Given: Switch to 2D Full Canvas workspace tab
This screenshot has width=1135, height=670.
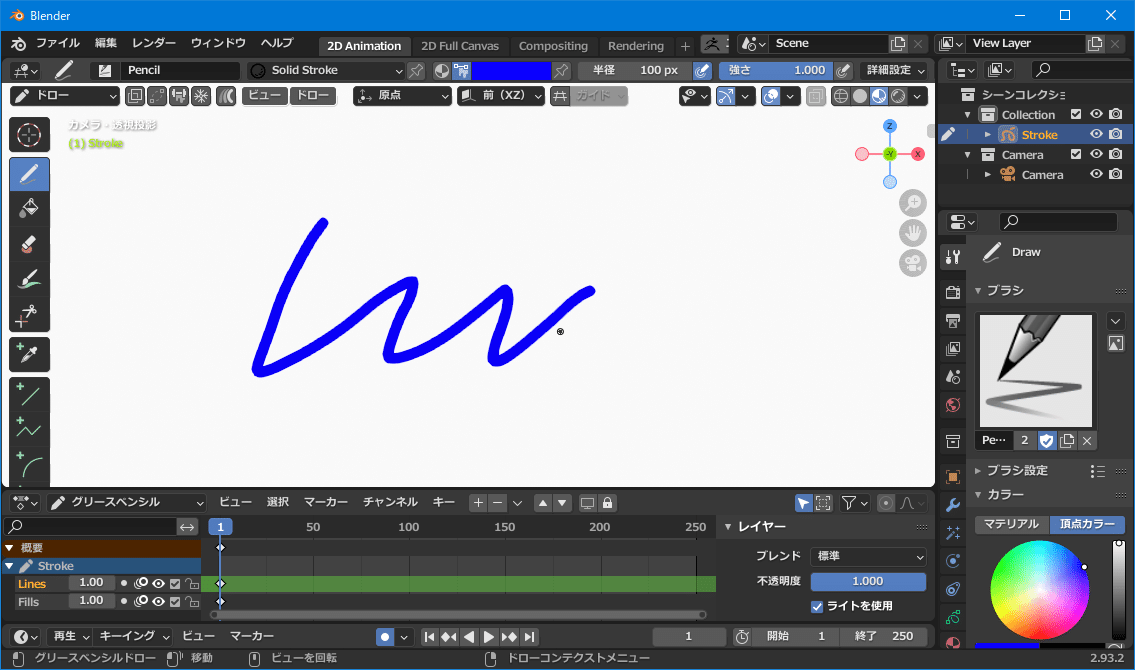Looking at the screenshot, I should point(460,46).
